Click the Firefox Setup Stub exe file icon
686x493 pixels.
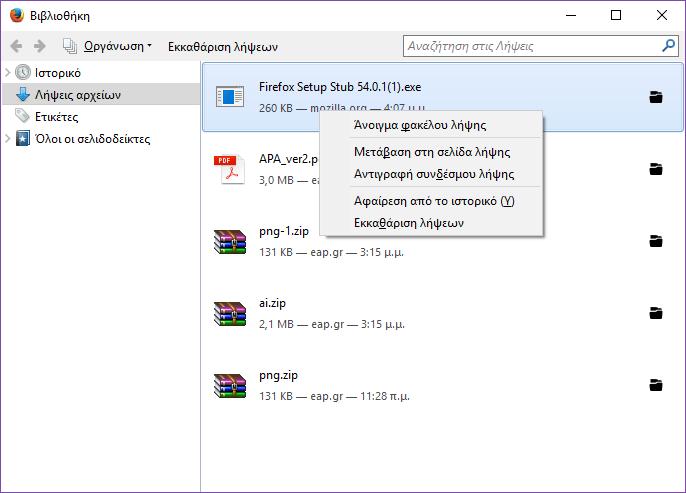tap(230, 97)
